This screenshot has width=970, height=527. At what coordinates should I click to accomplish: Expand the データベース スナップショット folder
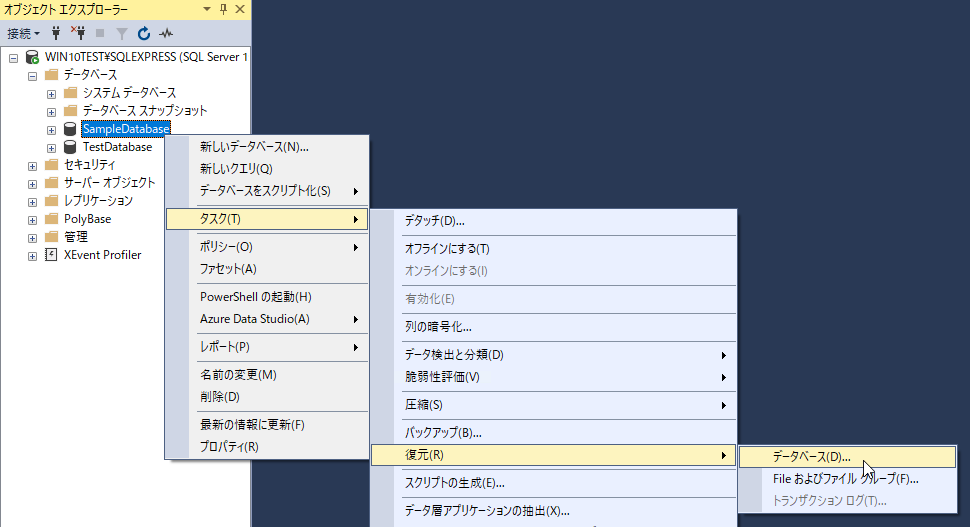click(51, 112)
